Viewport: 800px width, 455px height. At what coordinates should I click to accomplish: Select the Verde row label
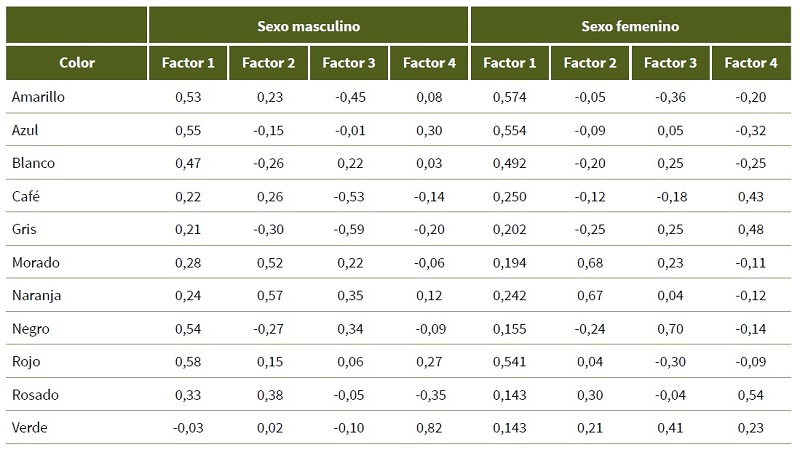(29, 427)
